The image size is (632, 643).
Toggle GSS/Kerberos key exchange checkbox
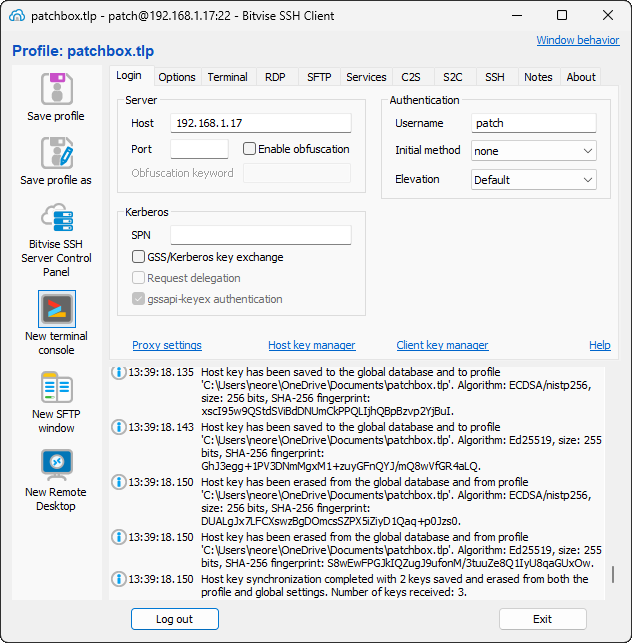[138, 257]
